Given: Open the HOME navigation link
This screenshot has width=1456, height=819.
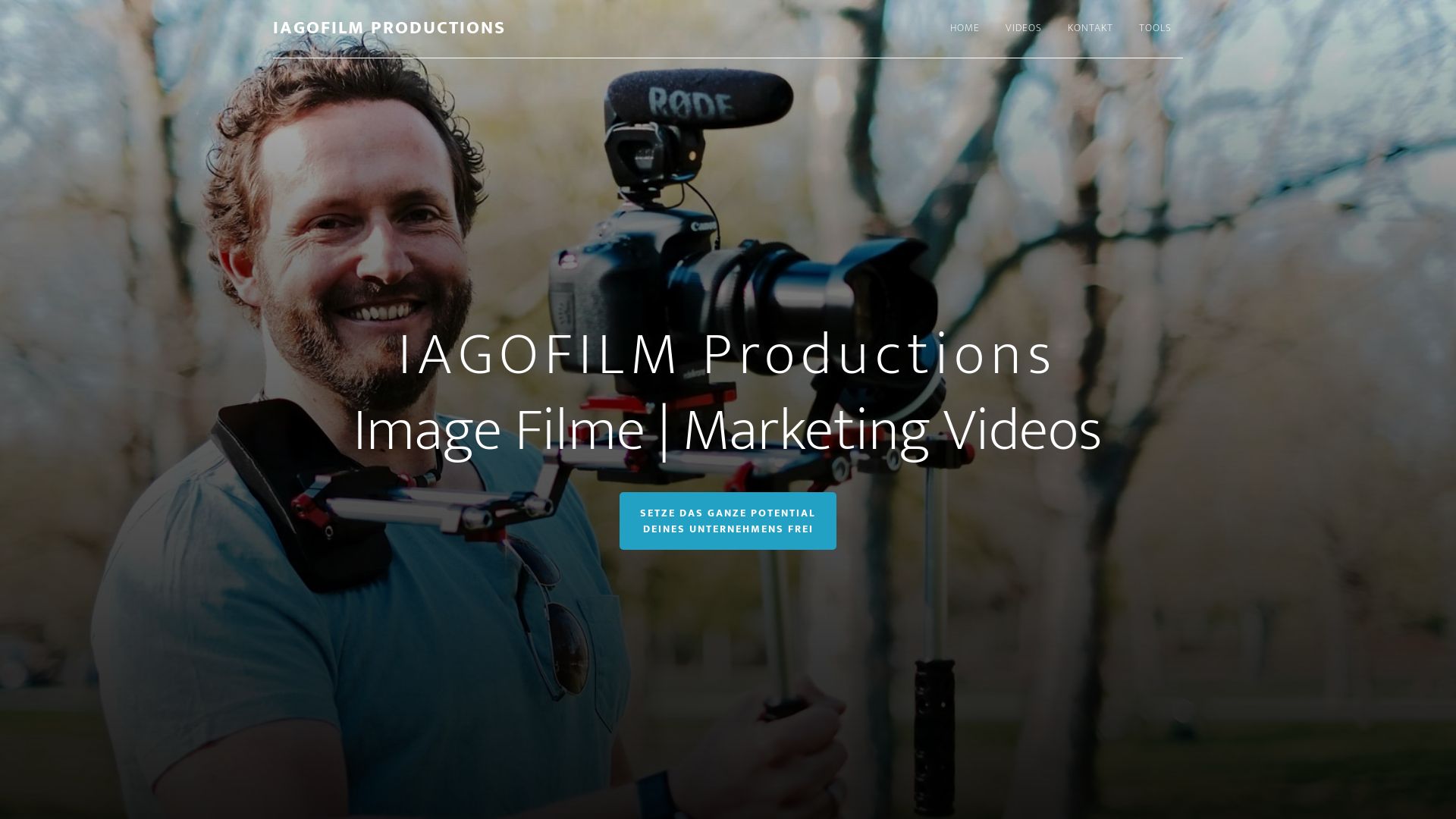Looking at the screenshot, I should tap(964, 28).
